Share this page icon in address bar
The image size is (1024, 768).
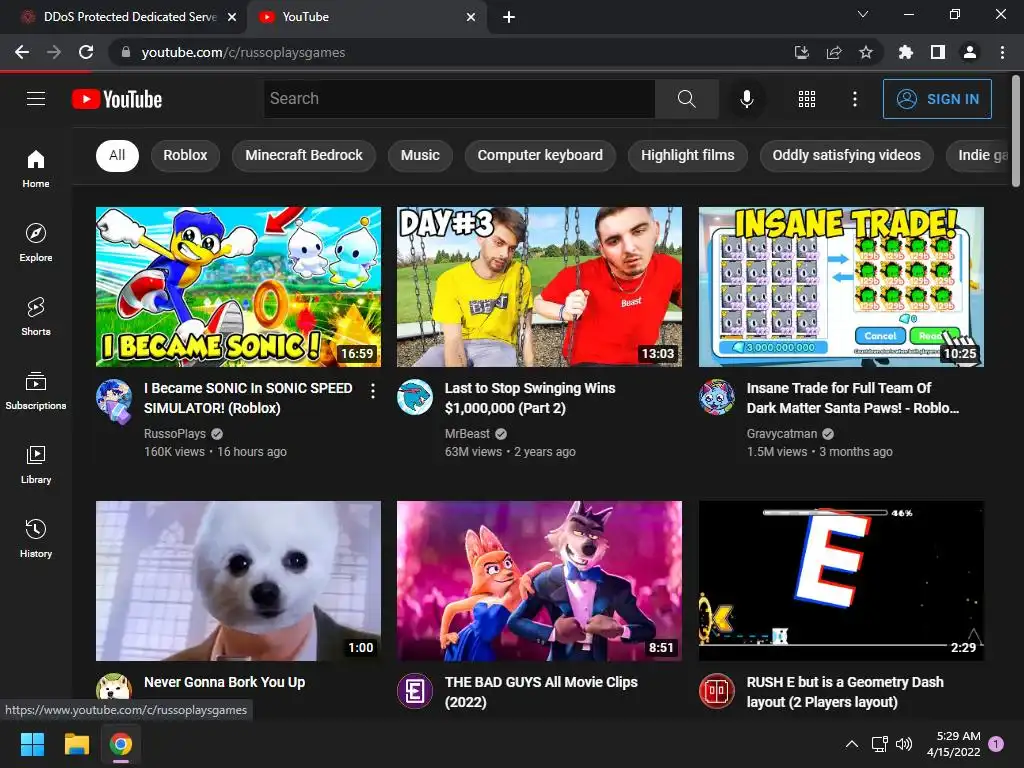pyautogui.click(x=834, y=52)
